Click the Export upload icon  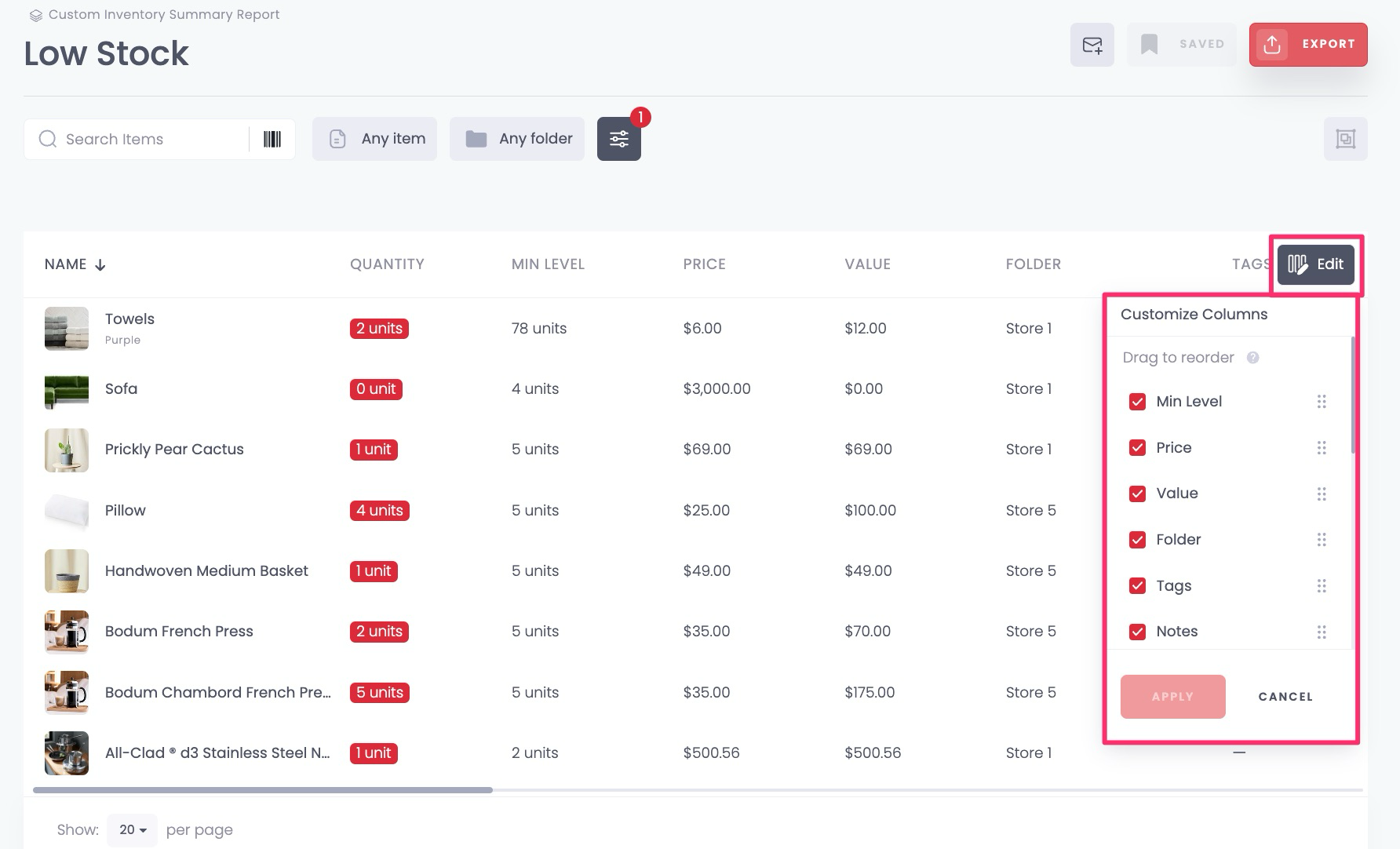[1273, 45]
